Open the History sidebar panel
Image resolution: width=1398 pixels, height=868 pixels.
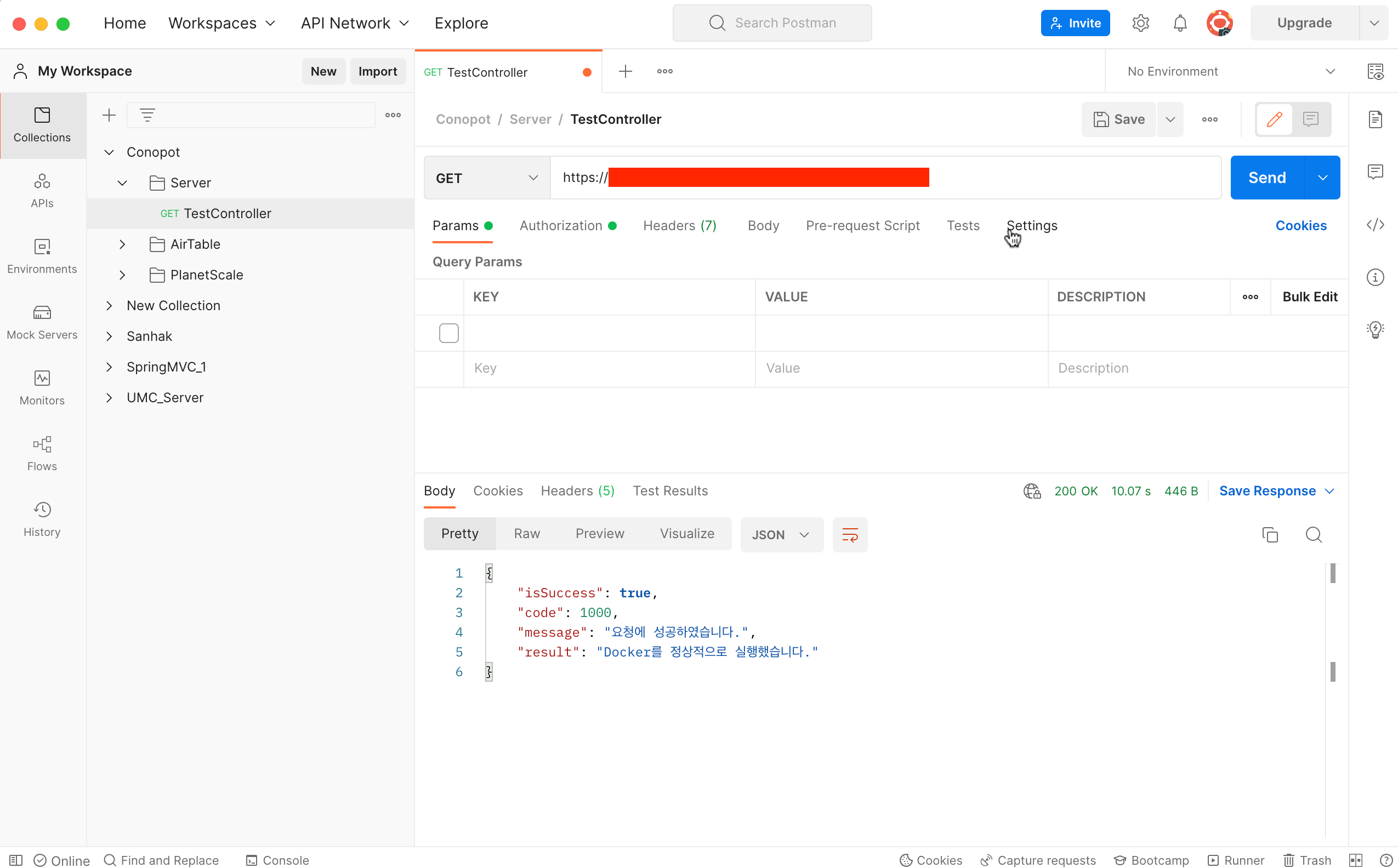tap(42, 519)
